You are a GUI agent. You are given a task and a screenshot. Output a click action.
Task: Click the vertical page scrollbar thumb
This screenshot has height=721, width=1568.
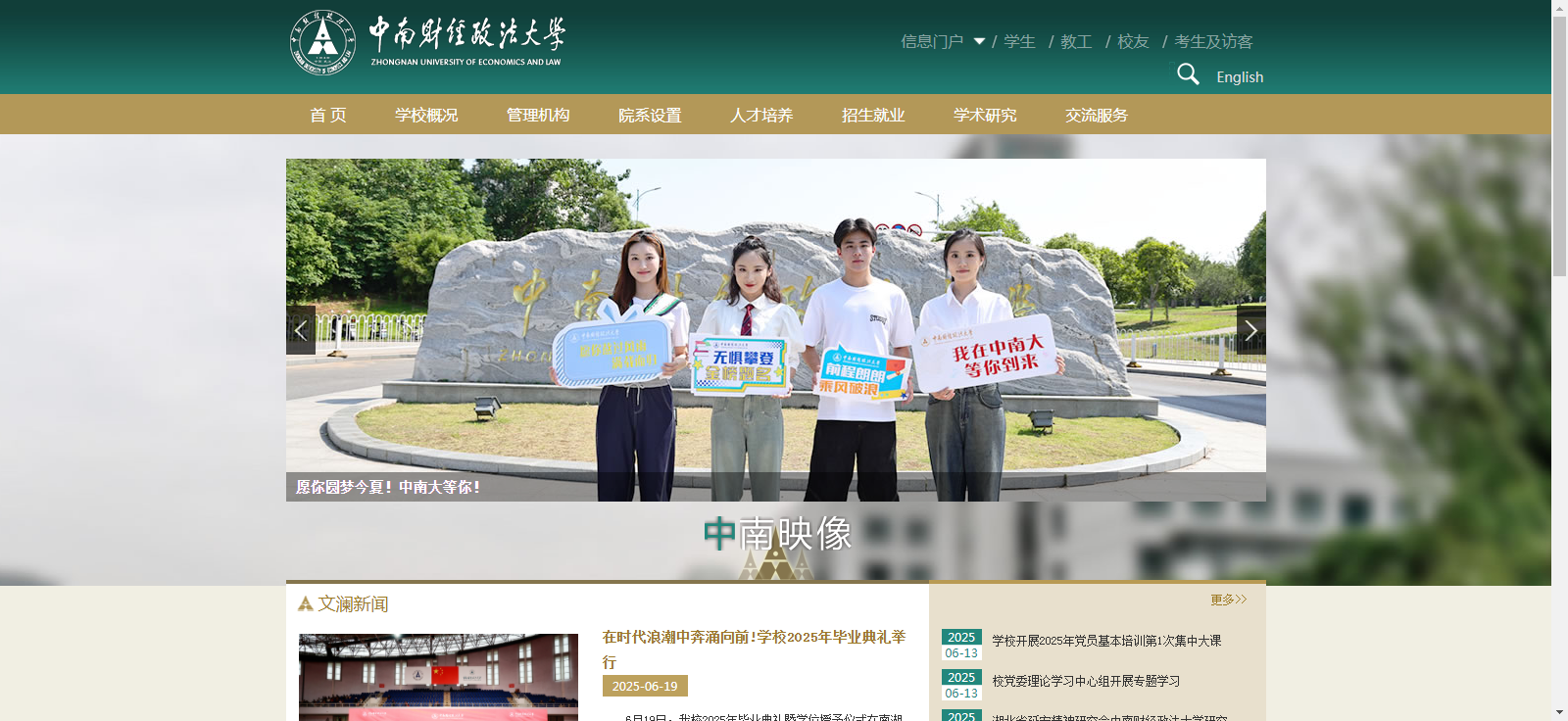click(x=1559, y=145)
